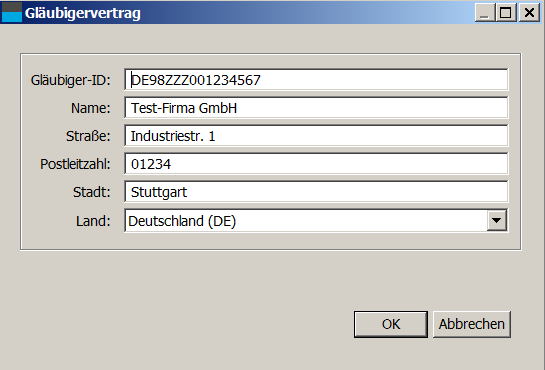Click the Name label
The image size is (545, 370).
91,108
